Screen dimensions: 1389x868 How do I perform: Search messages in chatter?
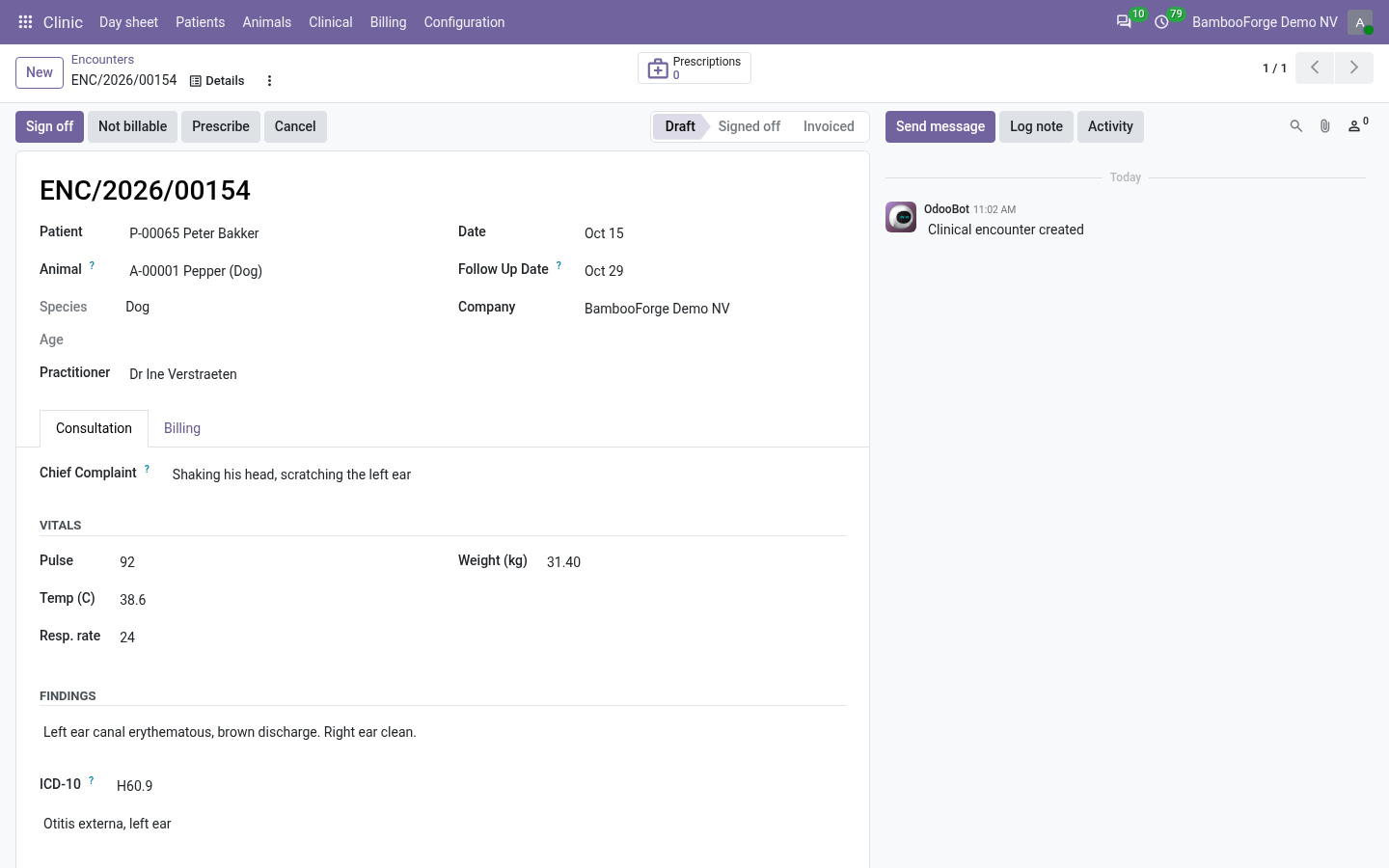(x=1296, y=126)
